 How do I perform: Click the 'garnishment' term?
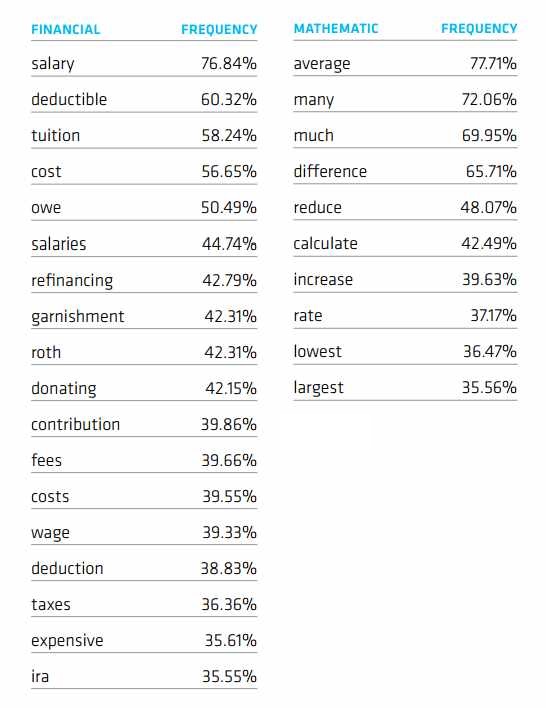pyautogui.click(x=78, y=317)
